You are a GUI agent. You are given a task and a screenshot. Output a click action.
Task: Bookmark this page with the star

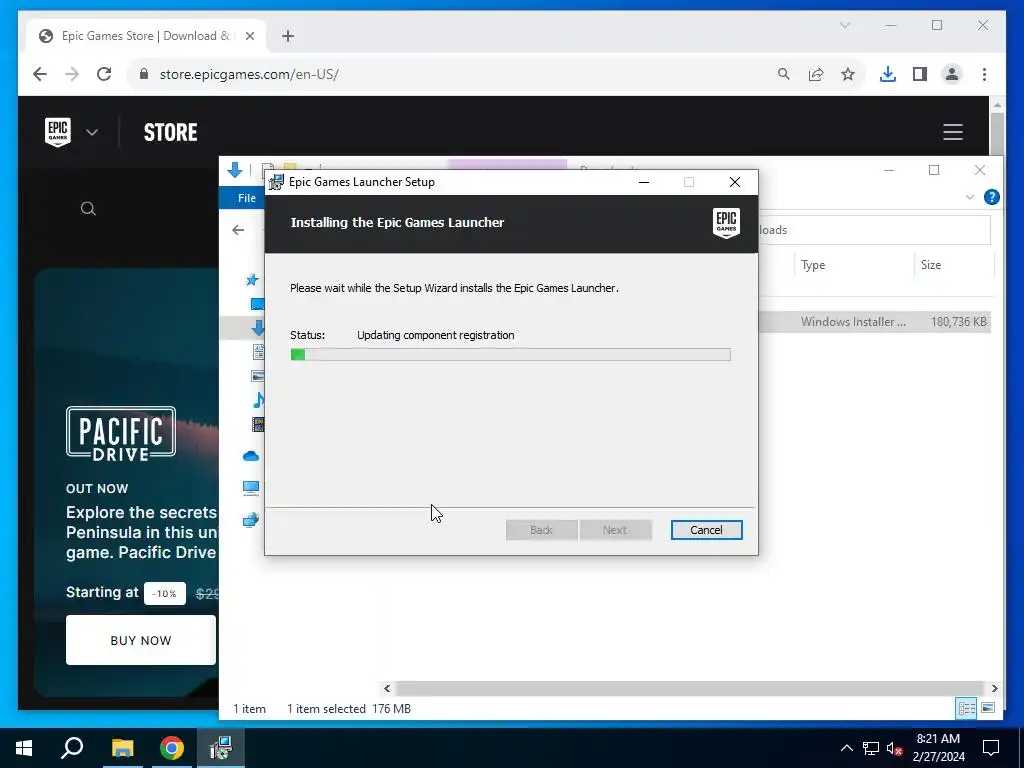click(x=848, y=74)
